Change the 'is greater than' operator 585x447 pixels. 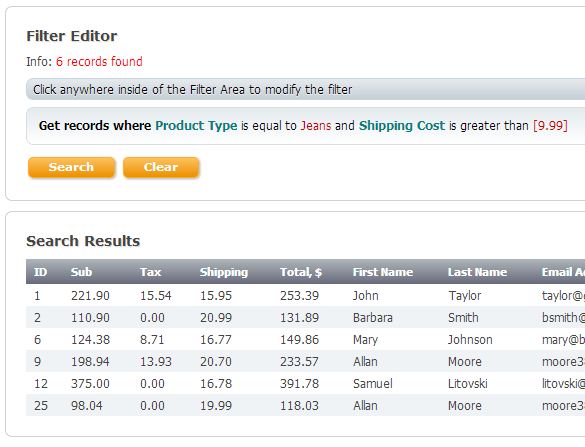point(489,126)
